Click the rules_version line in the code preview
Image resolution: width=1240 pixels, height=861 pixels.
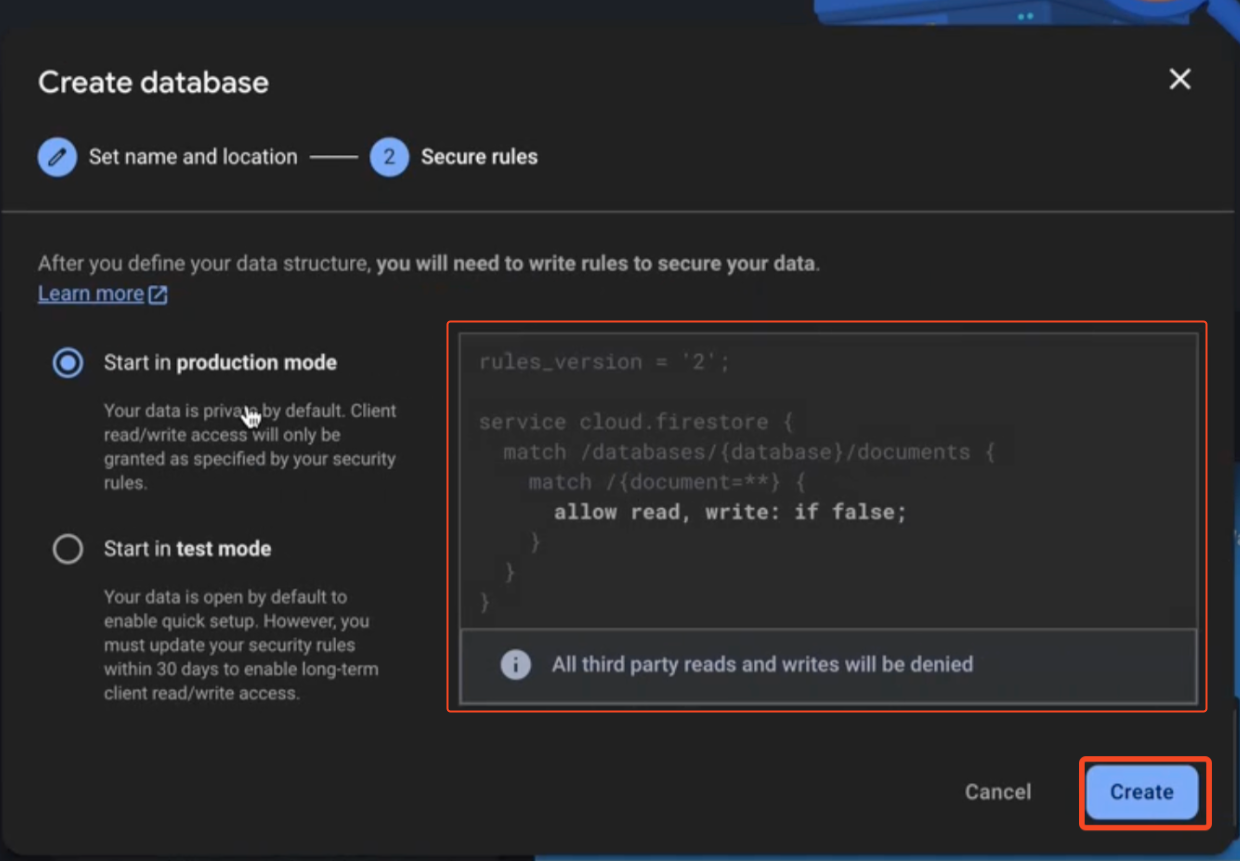(604, 362)
